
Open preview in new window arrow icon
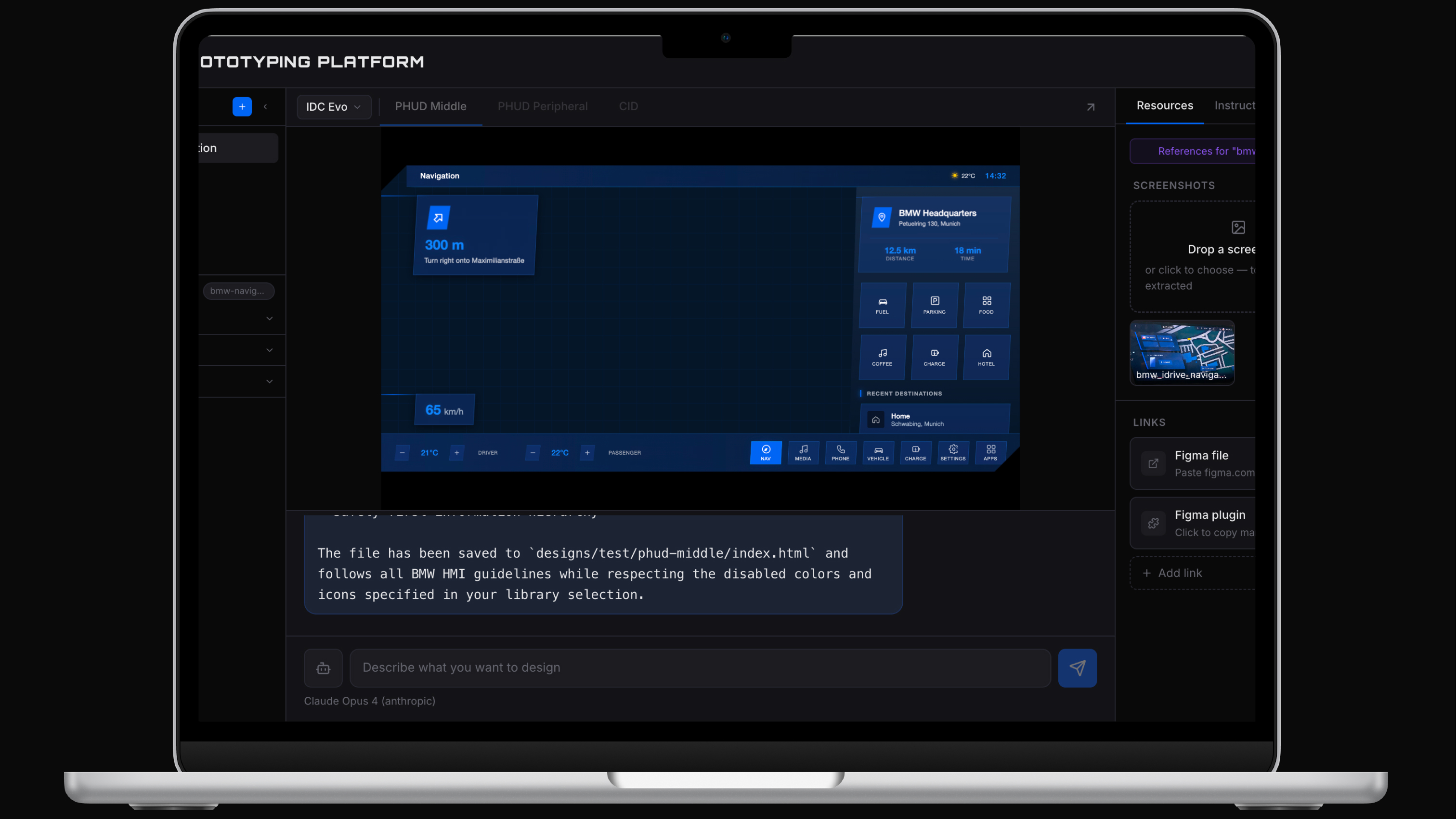(1090, 107)
